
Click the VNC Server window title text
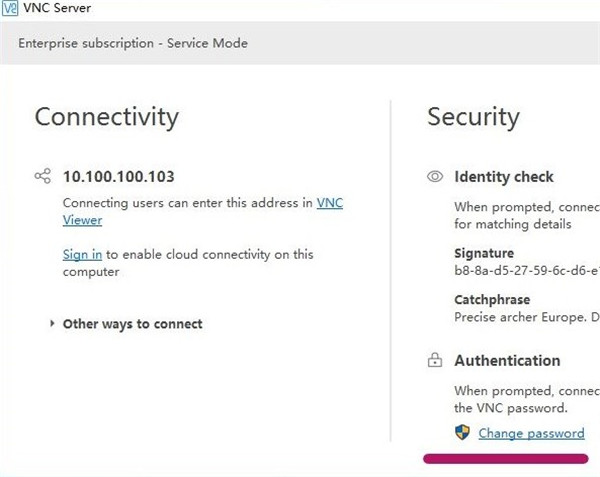[x=62, y=8]
